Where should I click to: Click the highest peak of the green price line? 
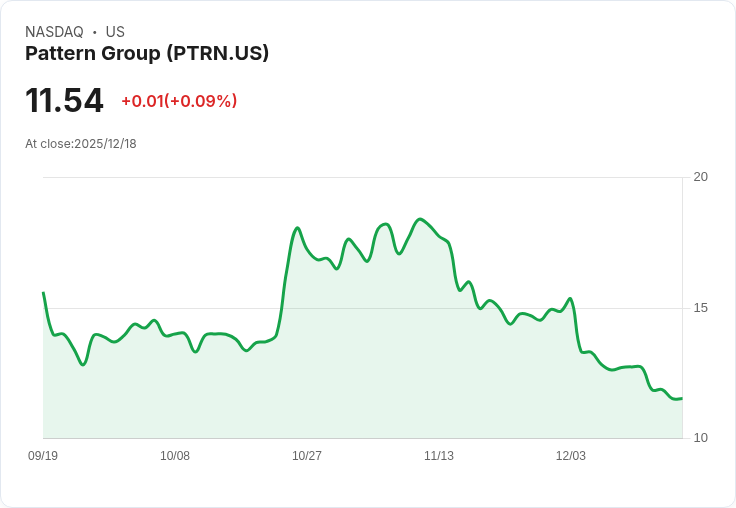click(419, 219)
